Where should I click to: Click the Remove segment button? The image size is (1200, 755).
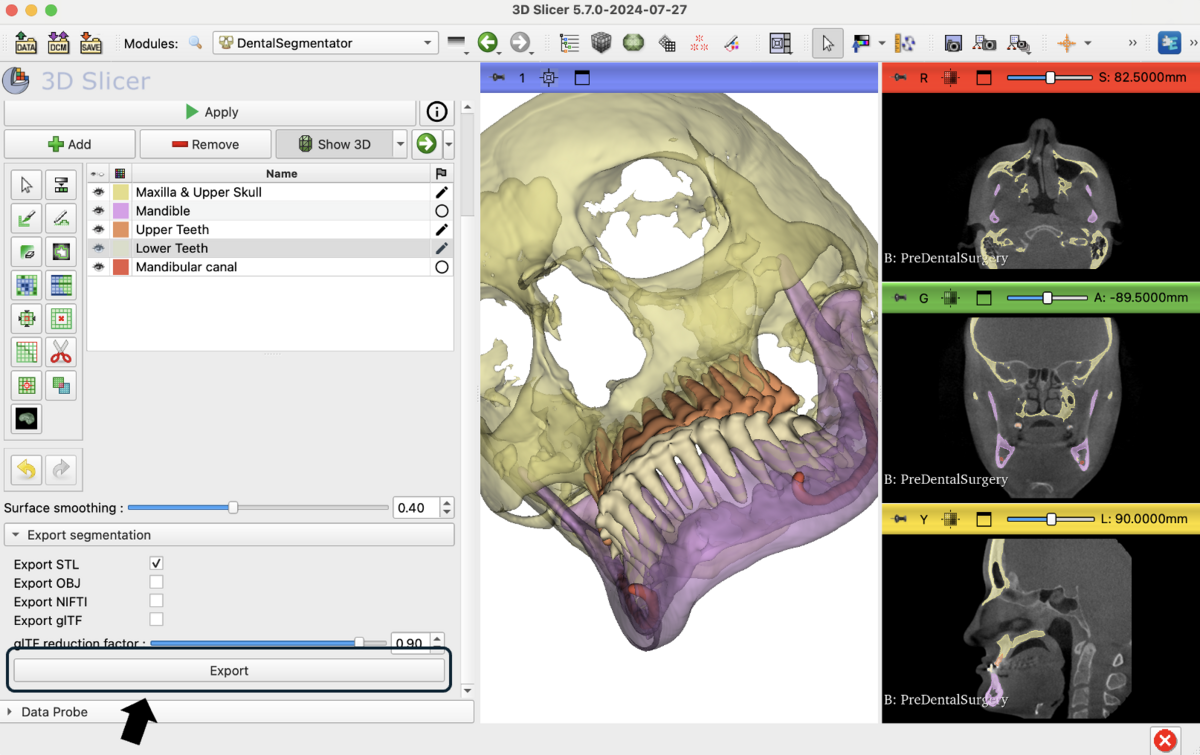pos(205,144)
